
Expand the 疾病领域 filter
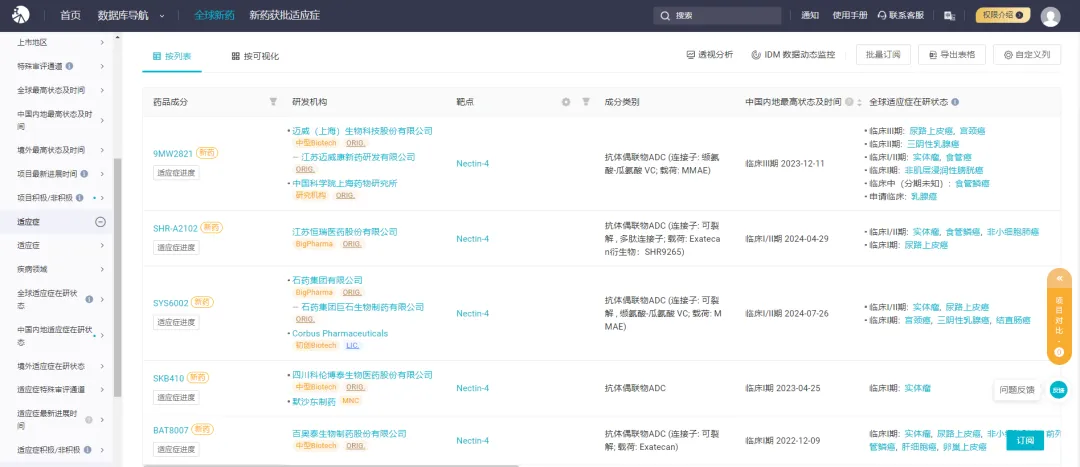(x=100, y=269)
